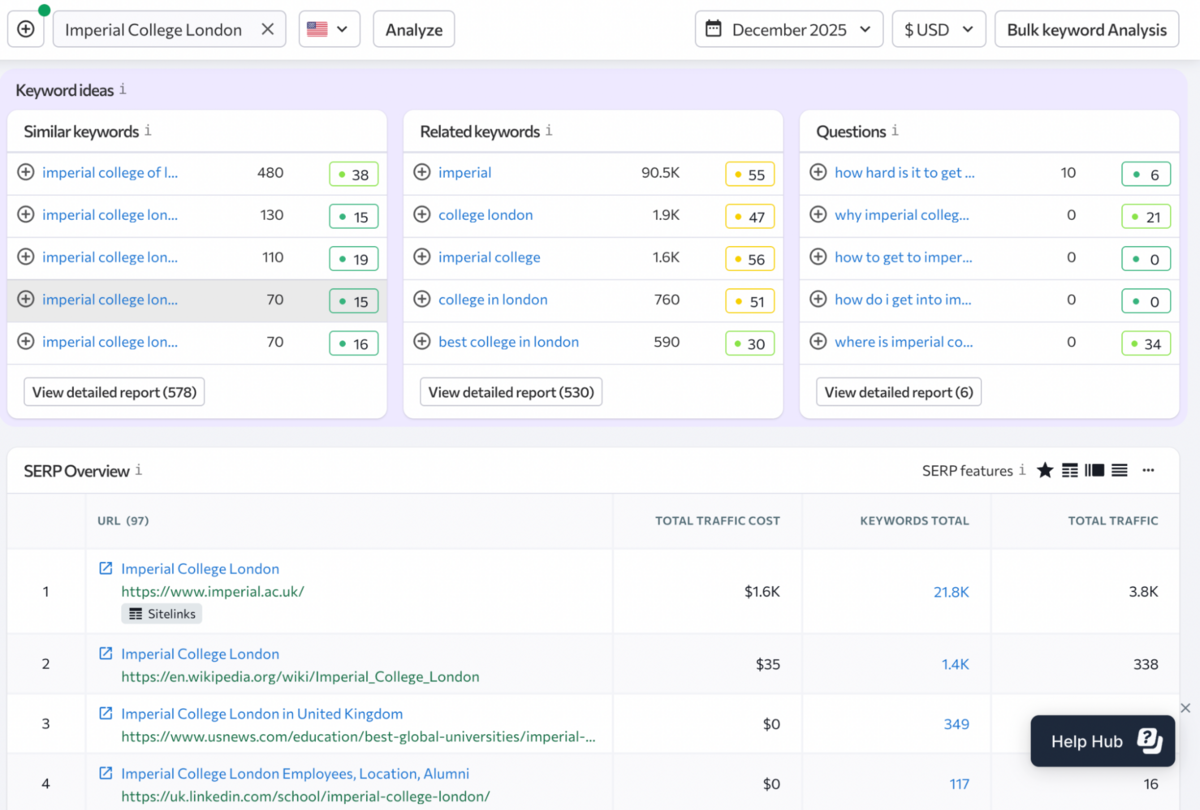Add 'imperial college' related keyword via plus icon
The width and height of the screenshot is (1200, 810).
click(422, 257)
